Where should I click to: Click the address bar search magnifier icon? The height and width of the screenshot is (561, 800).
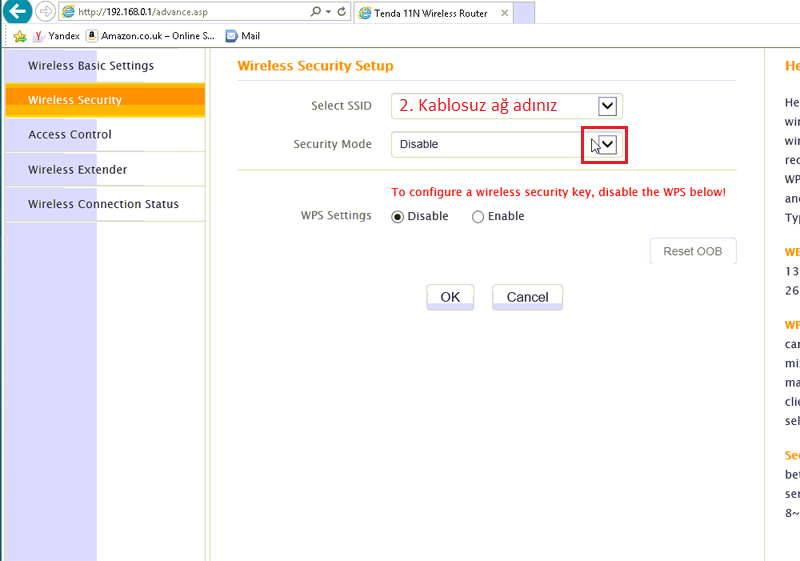[315, 13]
